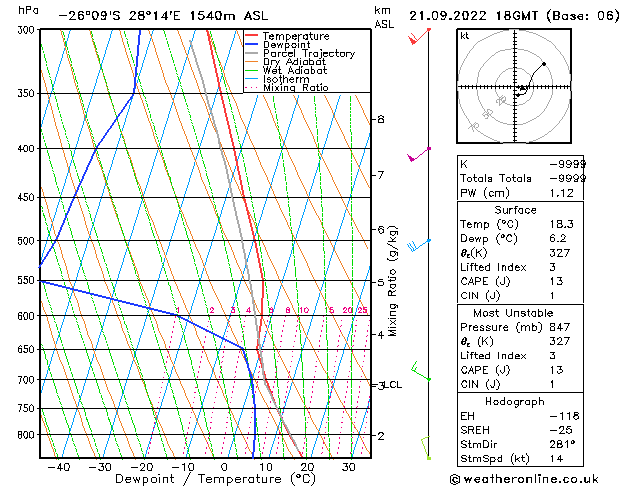Image resolution: width=629 pixels, height=486 pixels.
Task: Click the SREH value -25
Action: coord(561,430)
